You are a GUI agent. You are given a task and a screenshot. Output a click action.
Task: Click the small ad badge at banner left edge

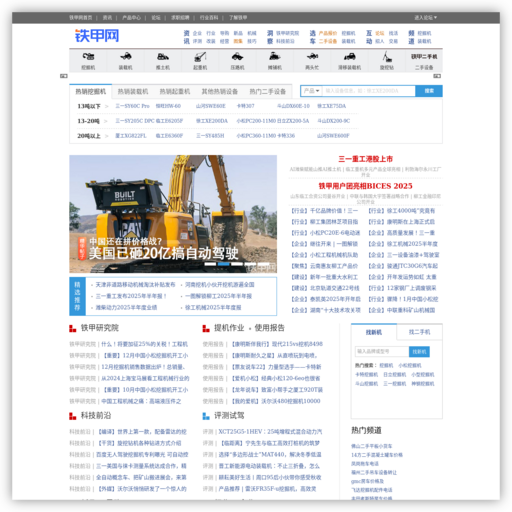(64, 76)
